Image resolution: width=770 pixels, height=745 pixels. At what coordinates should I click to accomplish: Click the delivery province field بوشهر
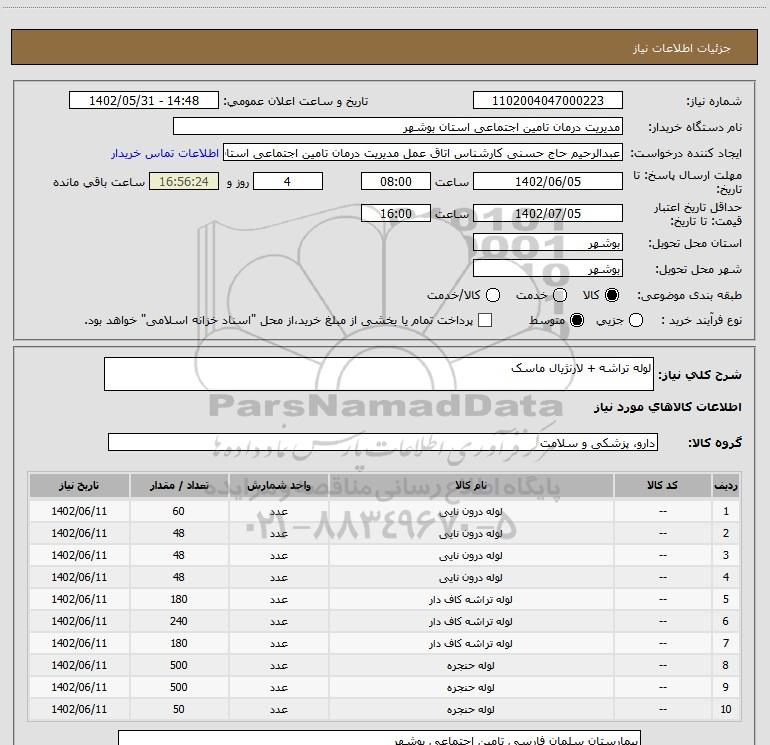[x=548, y=243]
